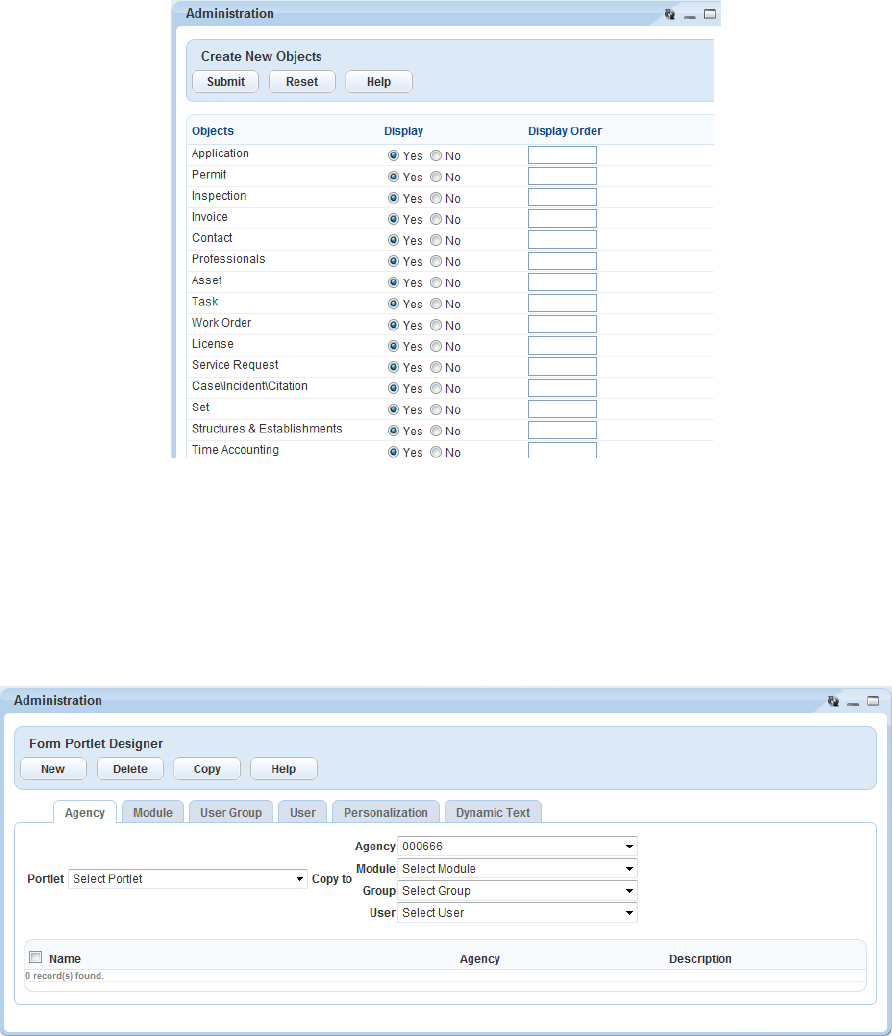Choose No for Inspection display

pos(435,198)
